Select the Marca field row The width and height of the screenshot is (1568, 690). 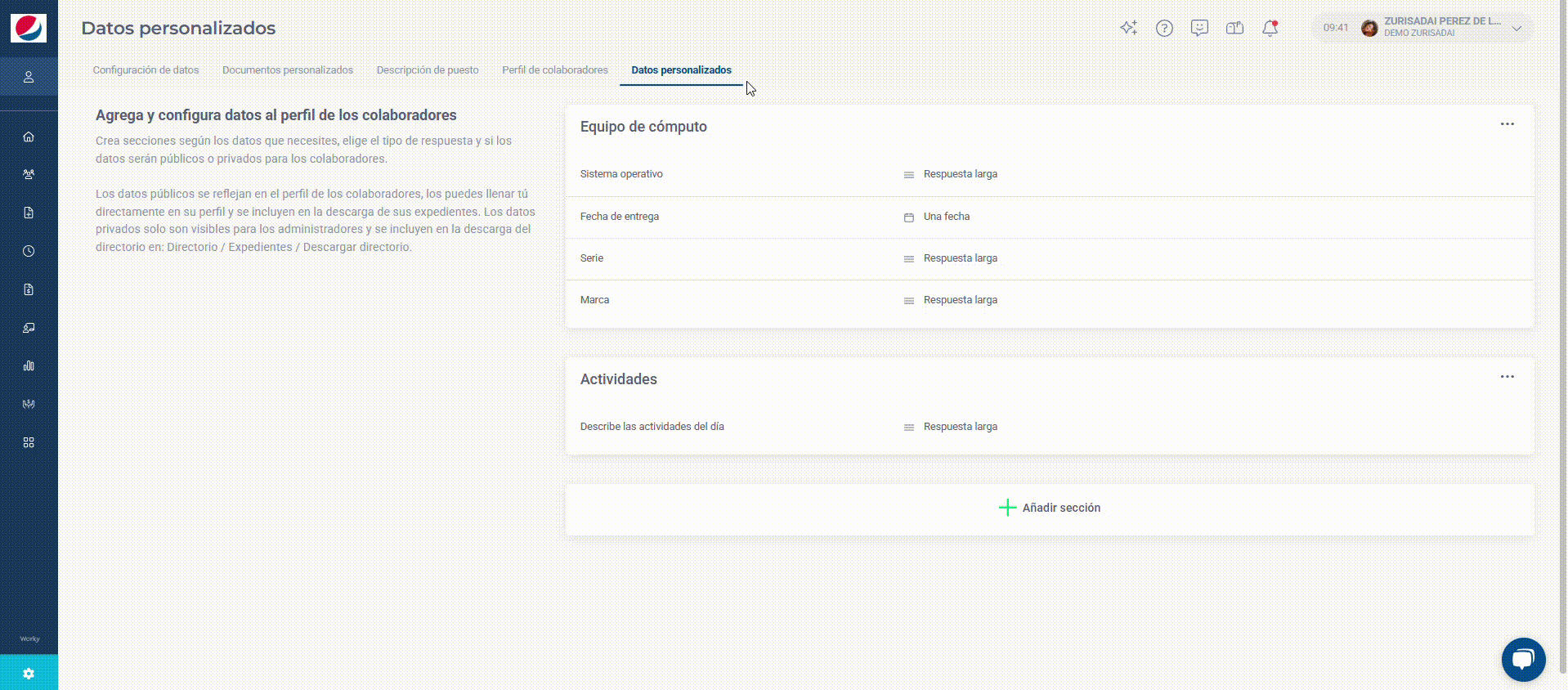(1050, 300)
